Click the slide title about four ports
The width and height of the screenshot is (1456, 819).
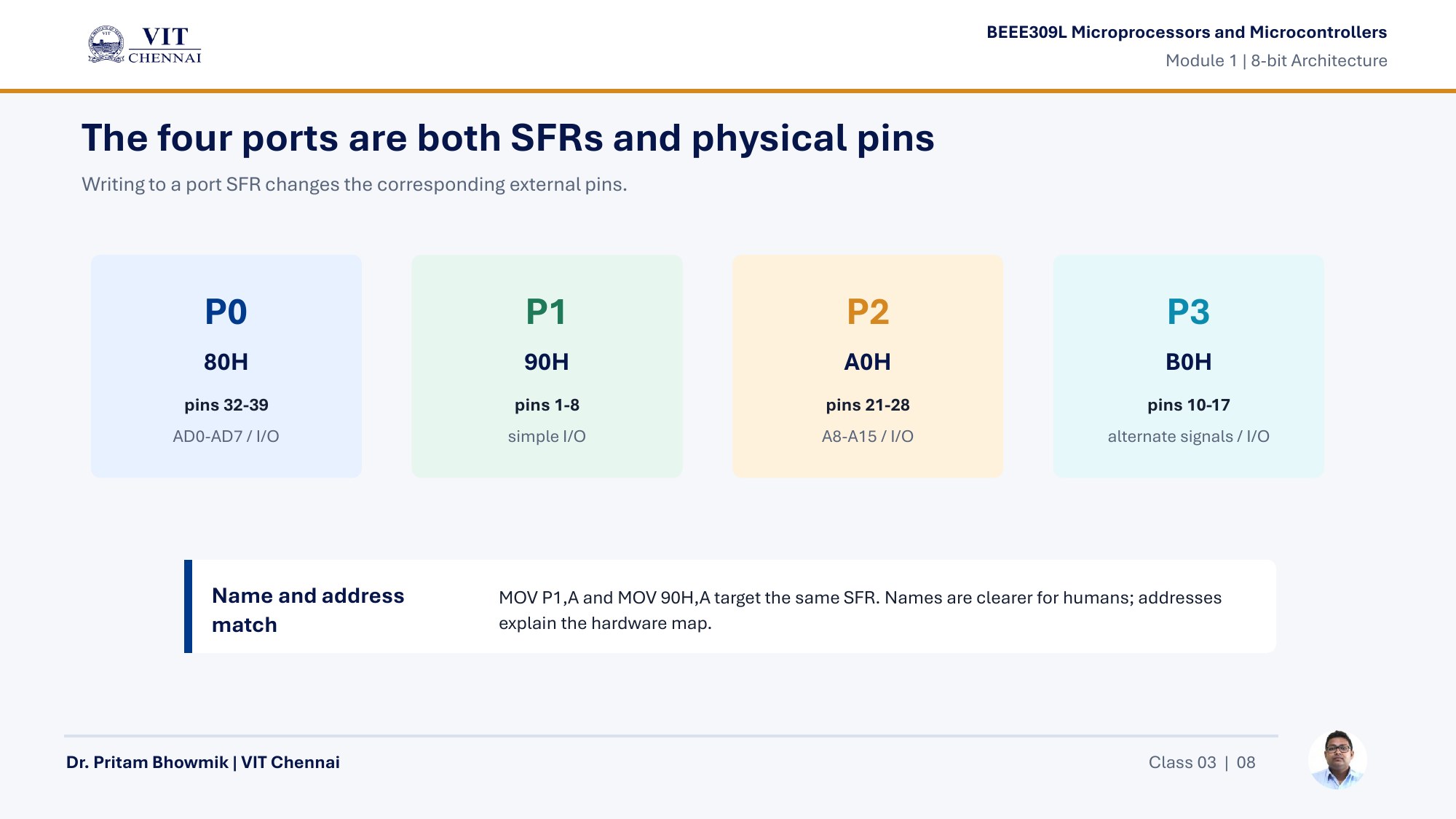tap(508, 138)
